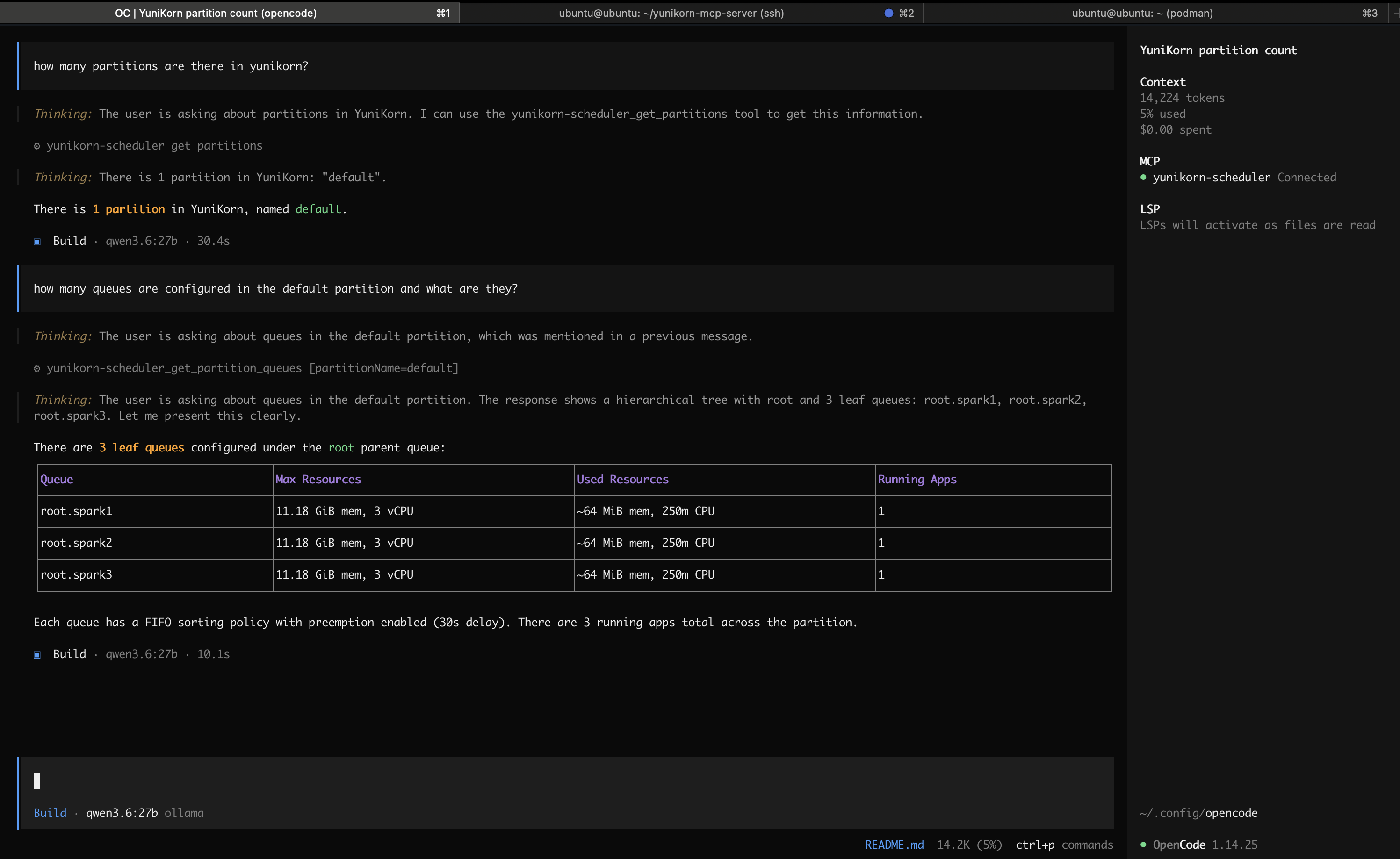The width and height of the screenshot is (1400, 859).
Task: Click the blue activity dot on ssh tab
Action: tap(888, 13)
